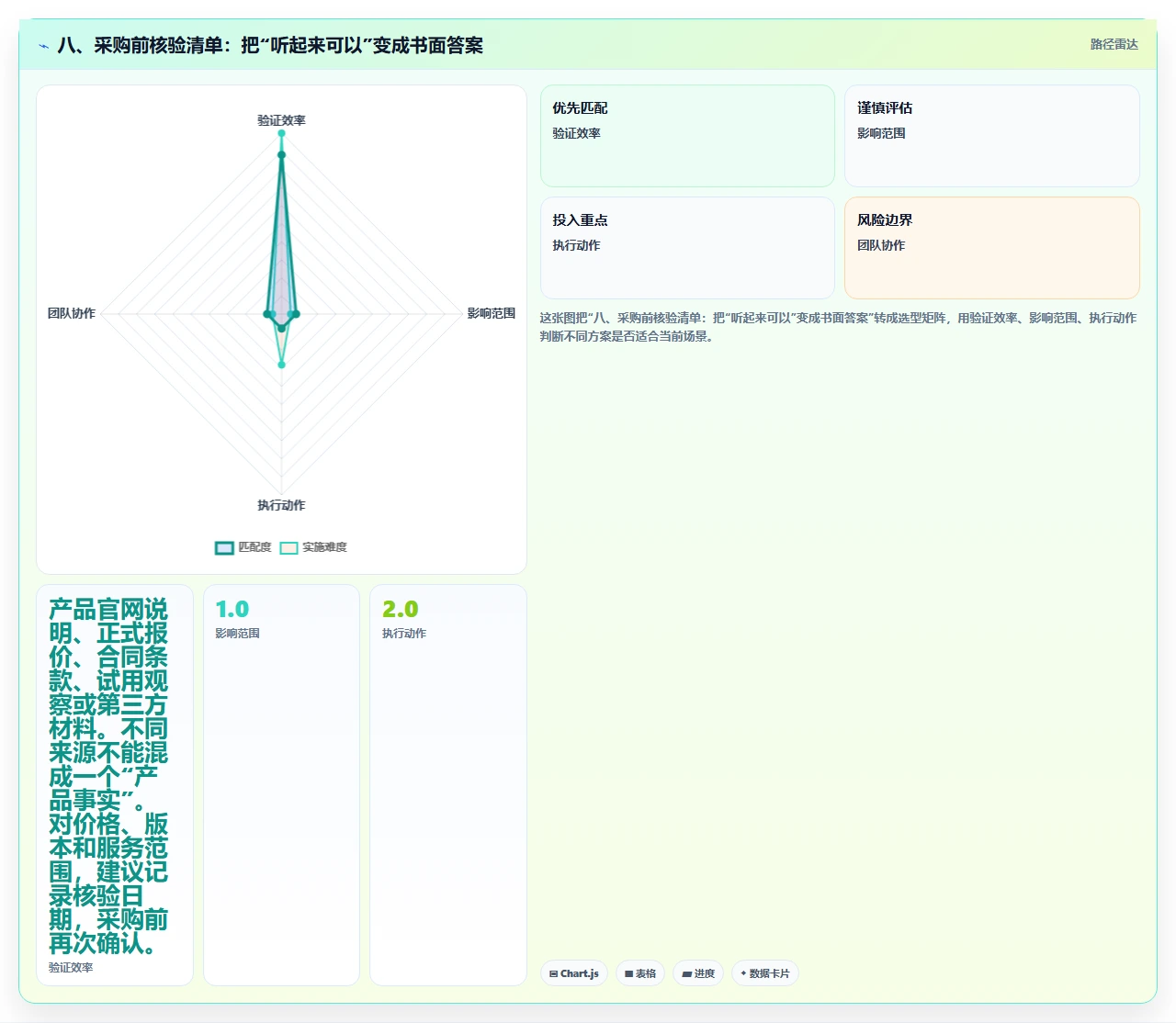The height and width of the screenshot is (1023, 1176).
Task: Open the 投入重点 card
Action: 687,248
